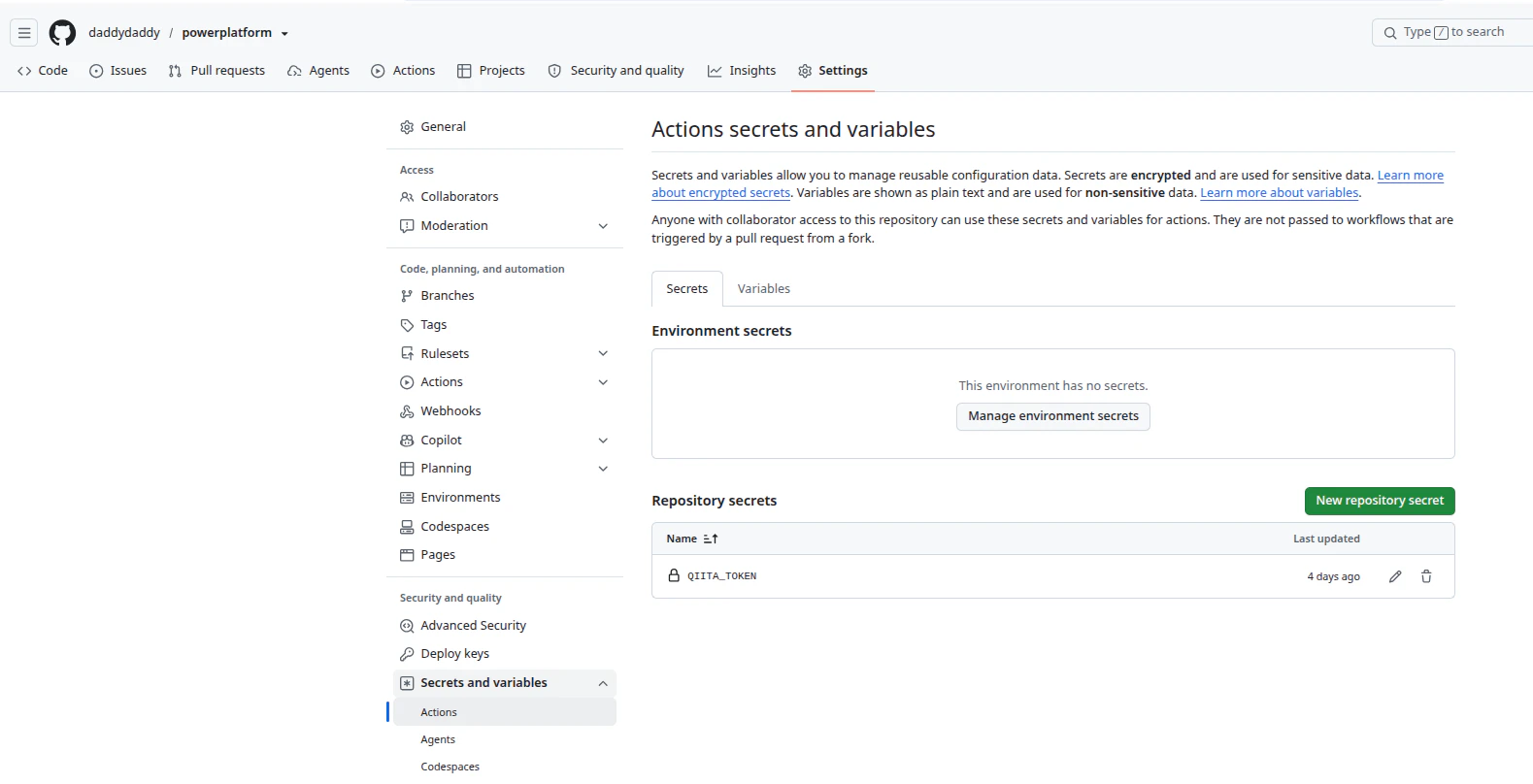Expand the Moderation section chevron
The height and width of the screenshot is (784, 1533).
point(603,226)
